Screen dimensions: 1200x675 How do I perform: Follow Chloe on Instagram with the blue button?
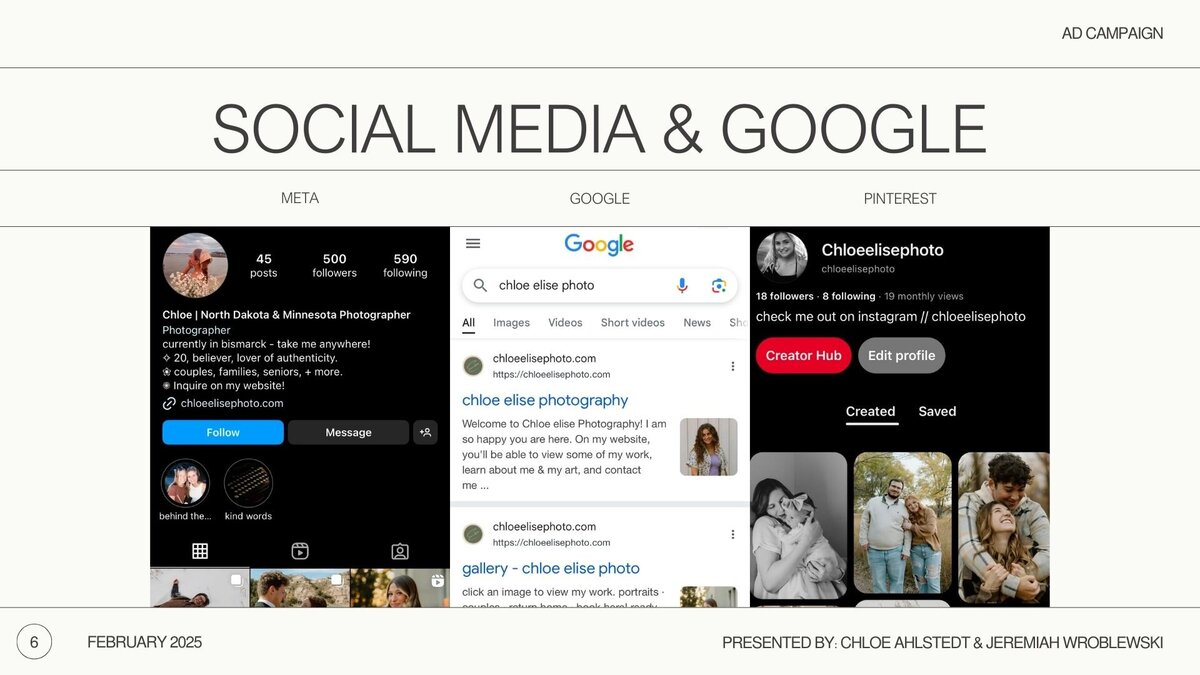tap(223, 432)
